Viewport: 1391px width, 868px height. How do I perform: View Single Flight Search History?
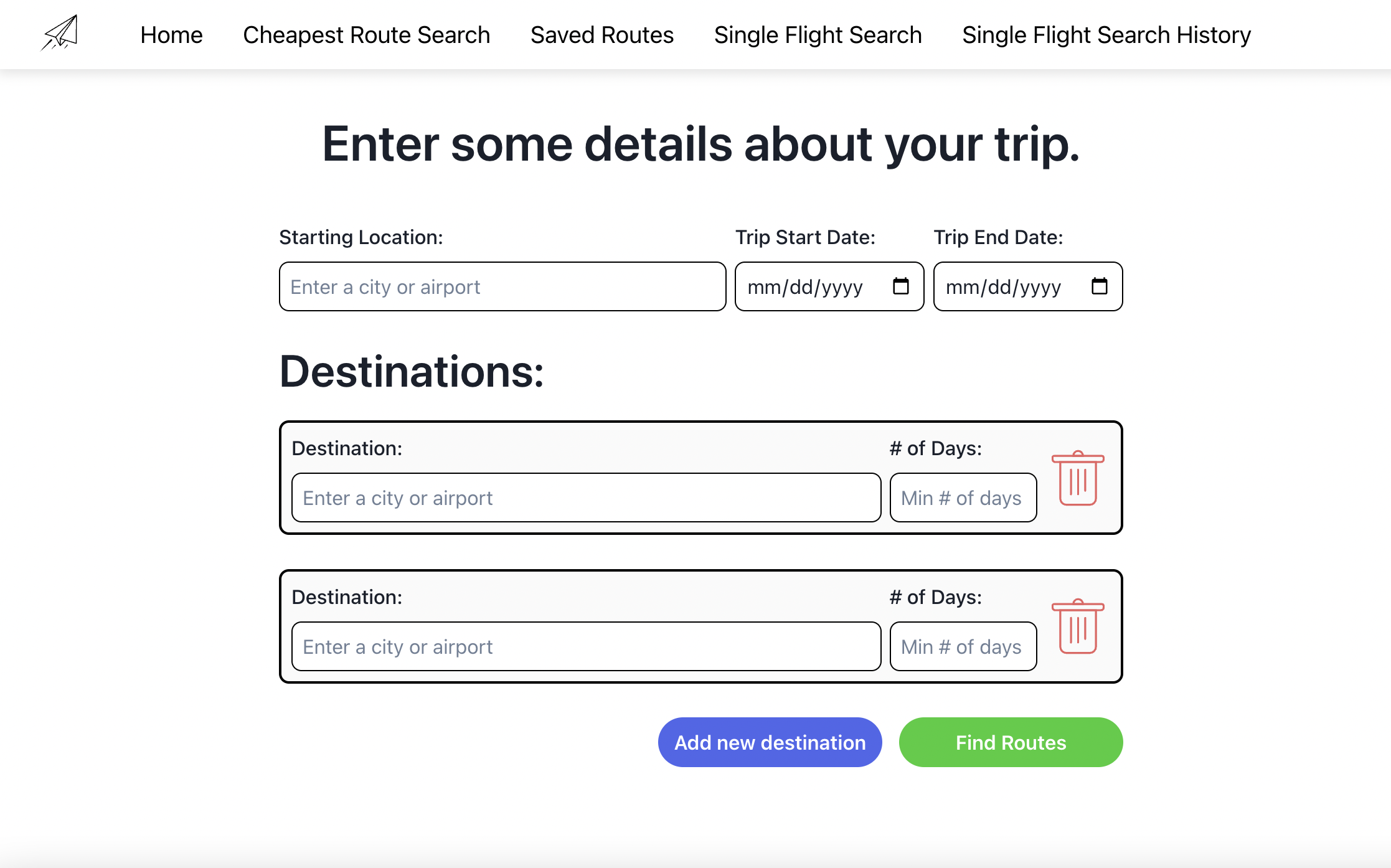pos(1106,35)
